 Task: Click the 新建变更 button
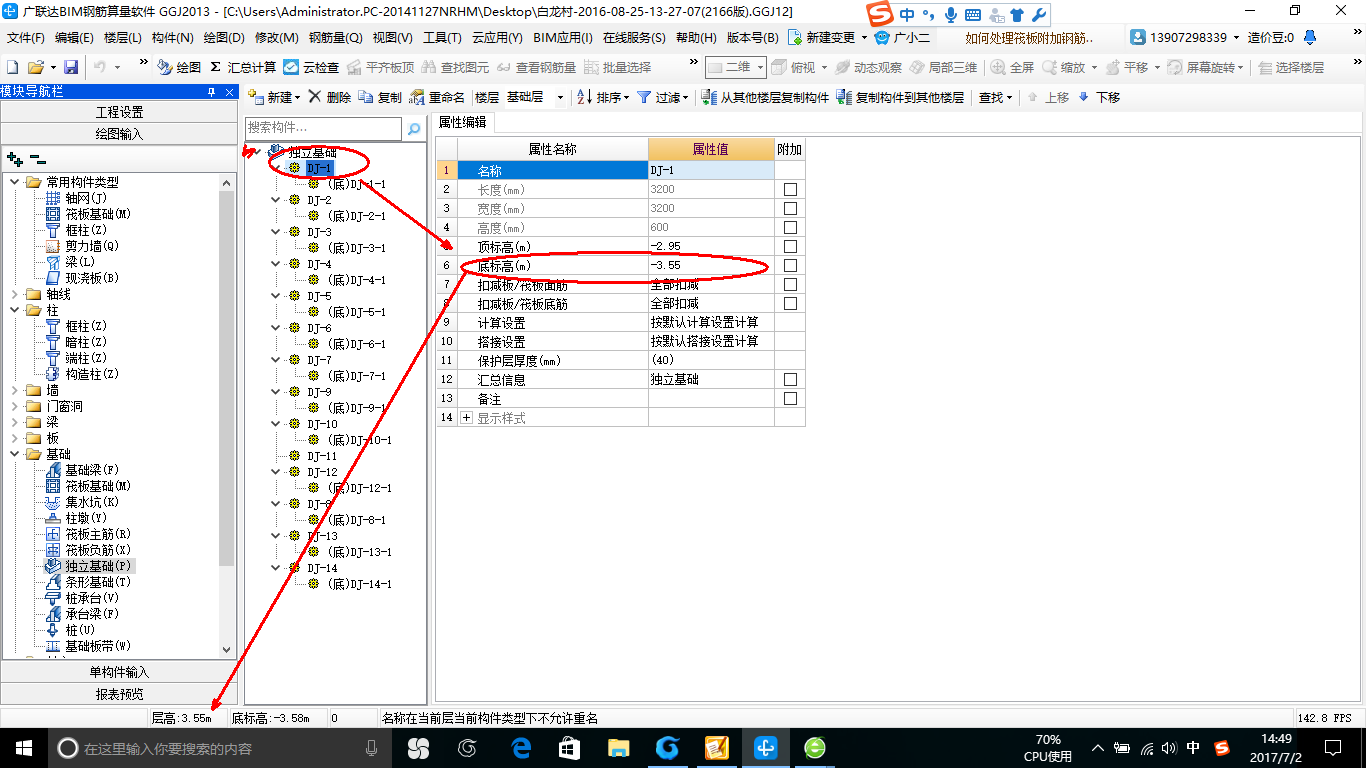[x=828, y=37]
